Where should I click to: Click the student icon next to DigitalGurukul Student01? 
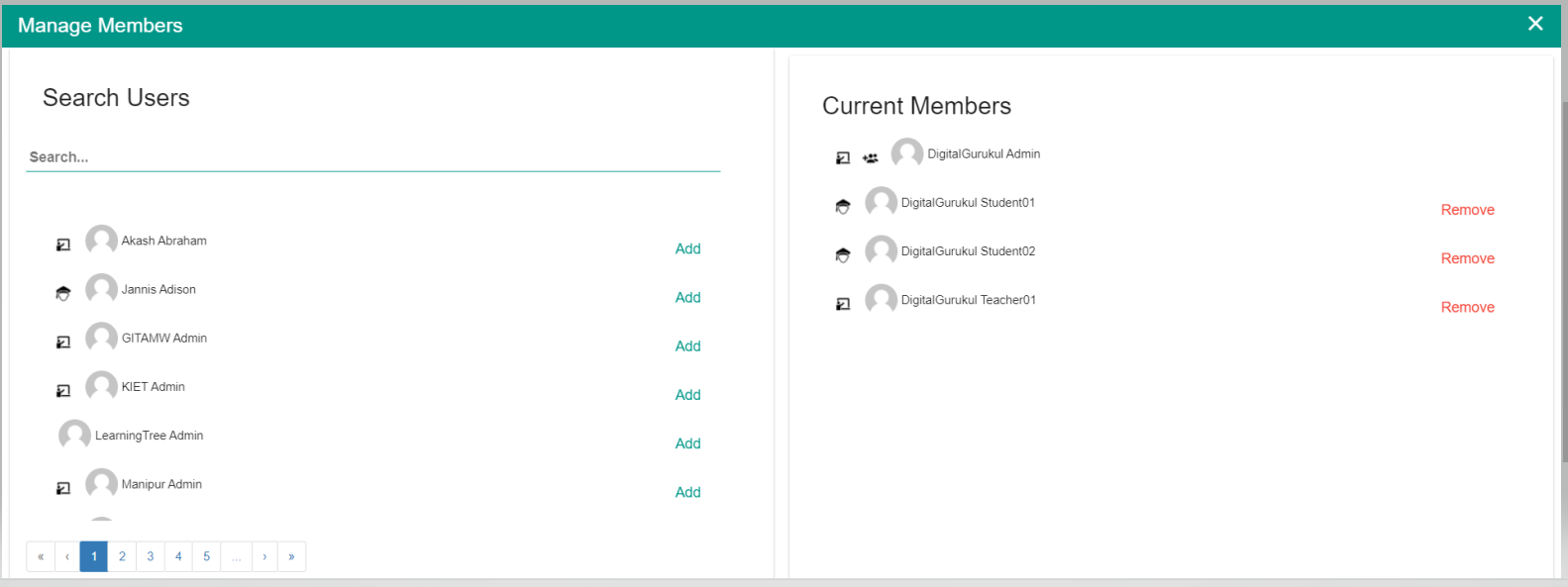coord(843,207)
